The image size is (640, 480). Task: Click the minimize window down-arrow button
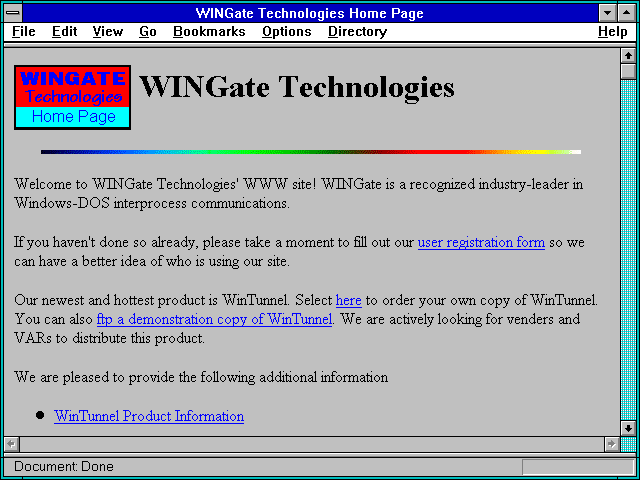tap(607, 13)
